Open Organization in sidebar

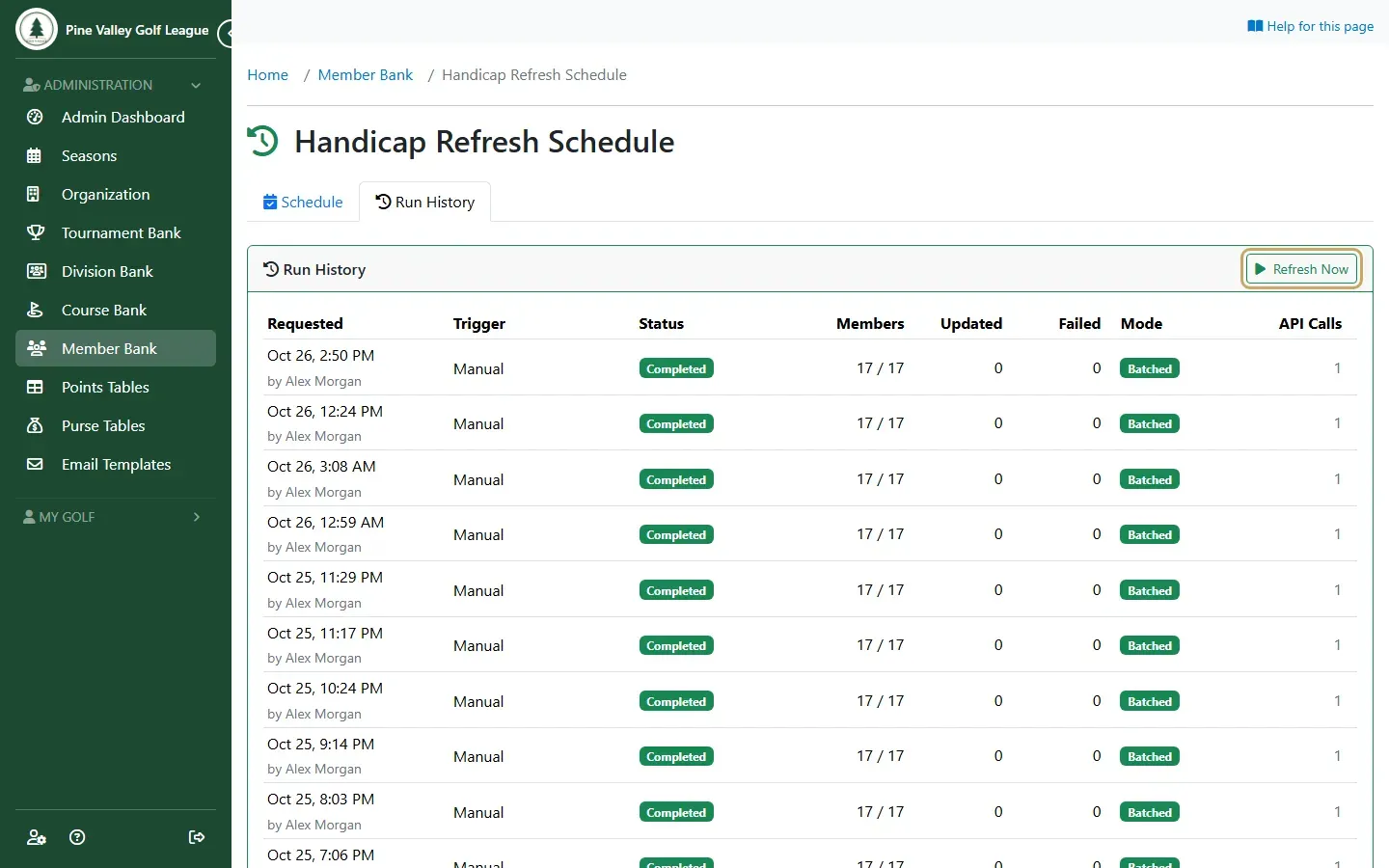116,194
